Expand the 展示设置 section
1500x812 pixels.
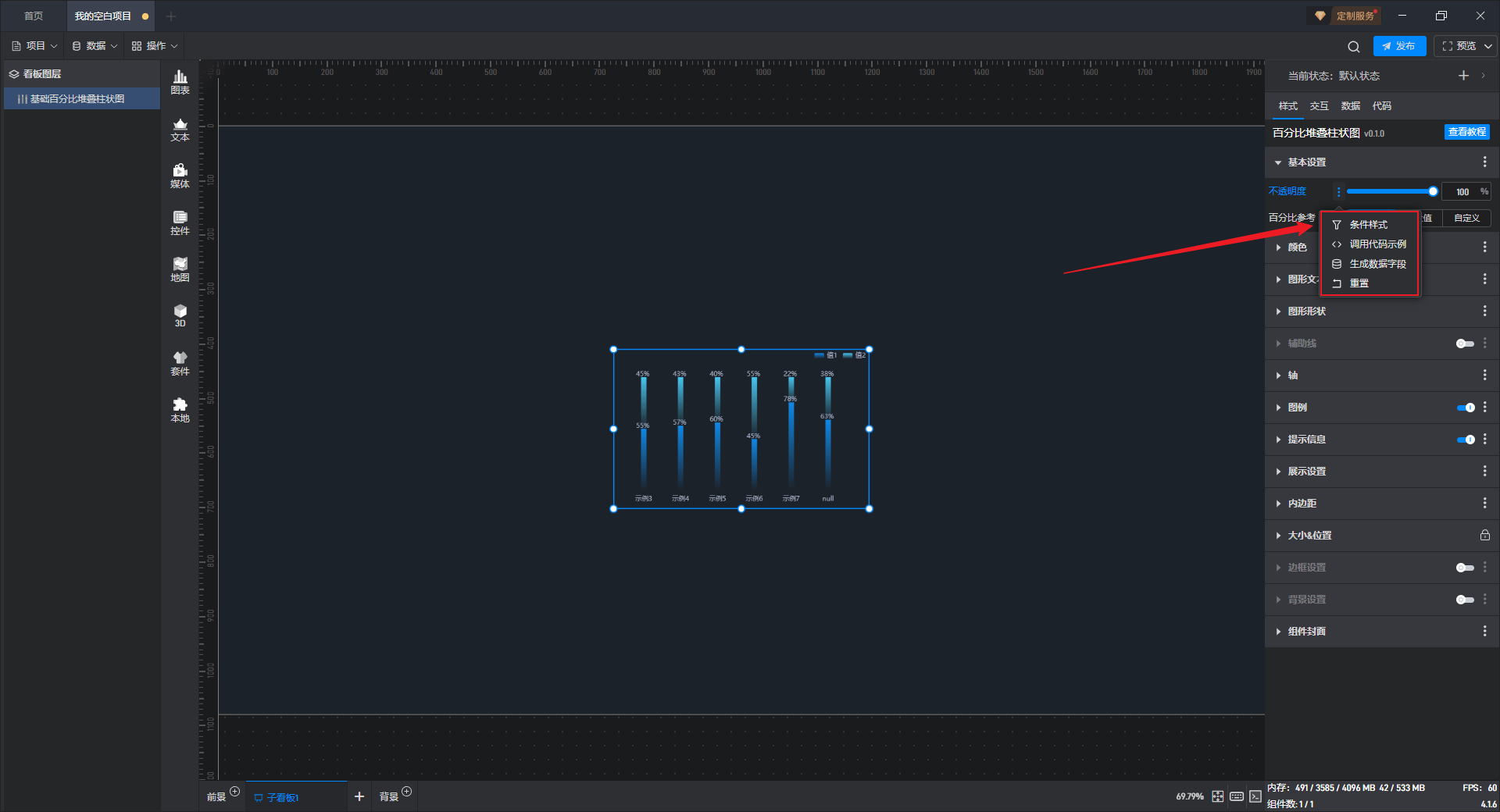pos(1278,472)
